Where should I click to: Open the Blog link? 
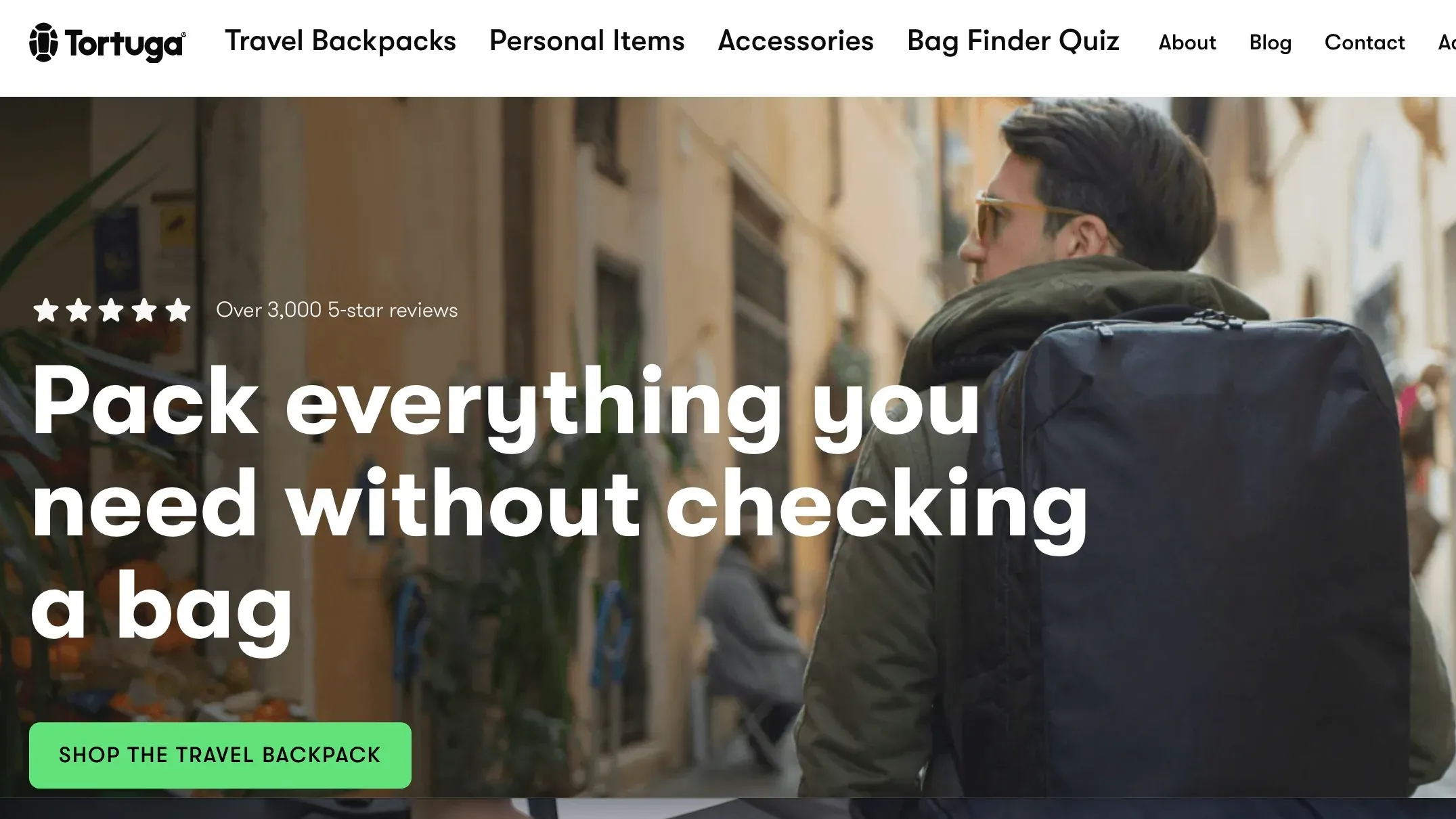click(1271, 43)
